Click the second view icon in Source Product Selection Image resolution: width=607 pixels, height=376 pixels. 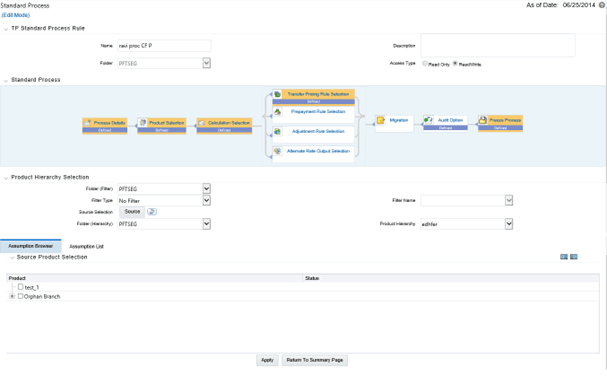click(574, 257)
